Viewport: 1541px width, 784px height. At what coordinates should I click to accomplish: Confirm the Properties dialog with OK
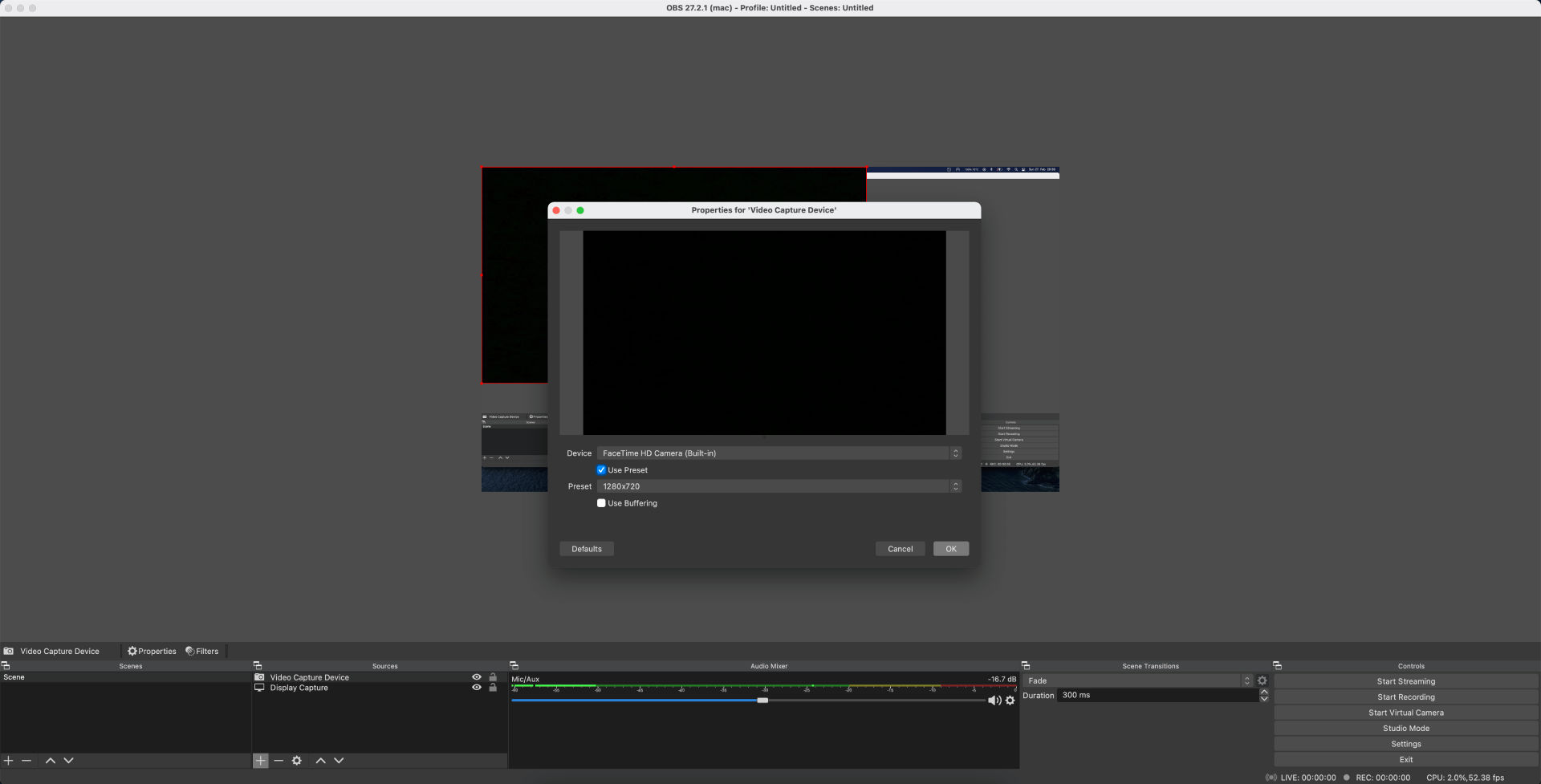coord(951,549)
